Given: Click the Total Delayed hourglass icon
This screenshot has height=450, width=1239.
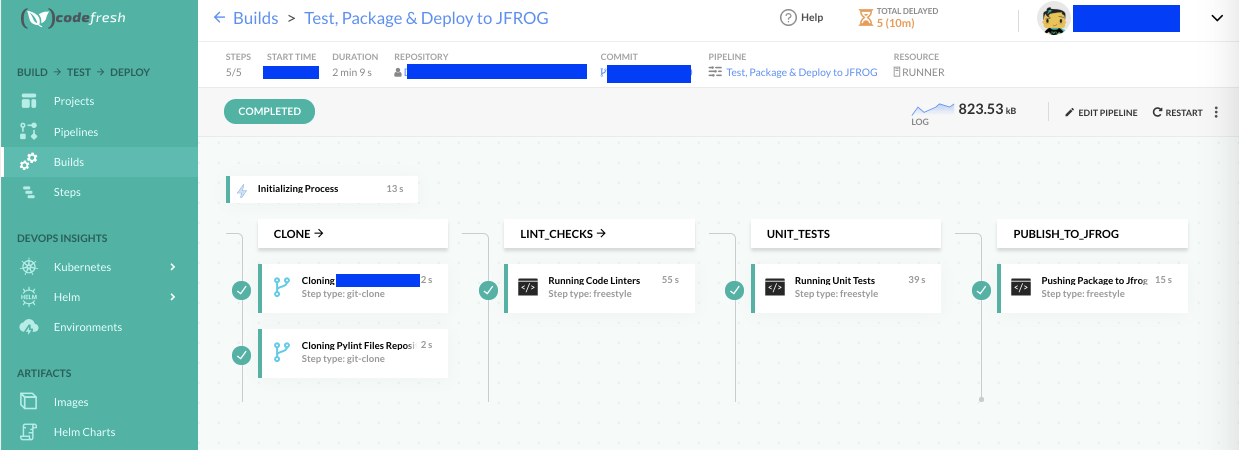Looking at the screenshot, I should [866, 17].
